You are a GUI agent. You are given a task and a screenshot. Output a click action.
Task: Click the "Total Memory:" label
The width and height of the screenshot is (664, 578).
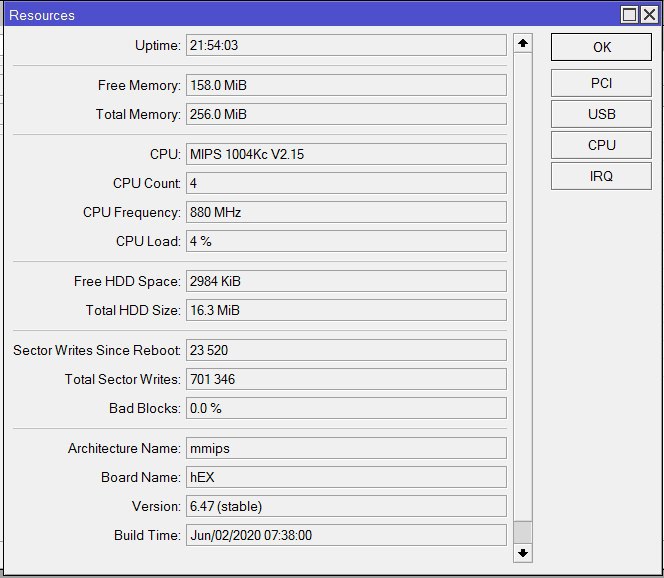(138, 114)
